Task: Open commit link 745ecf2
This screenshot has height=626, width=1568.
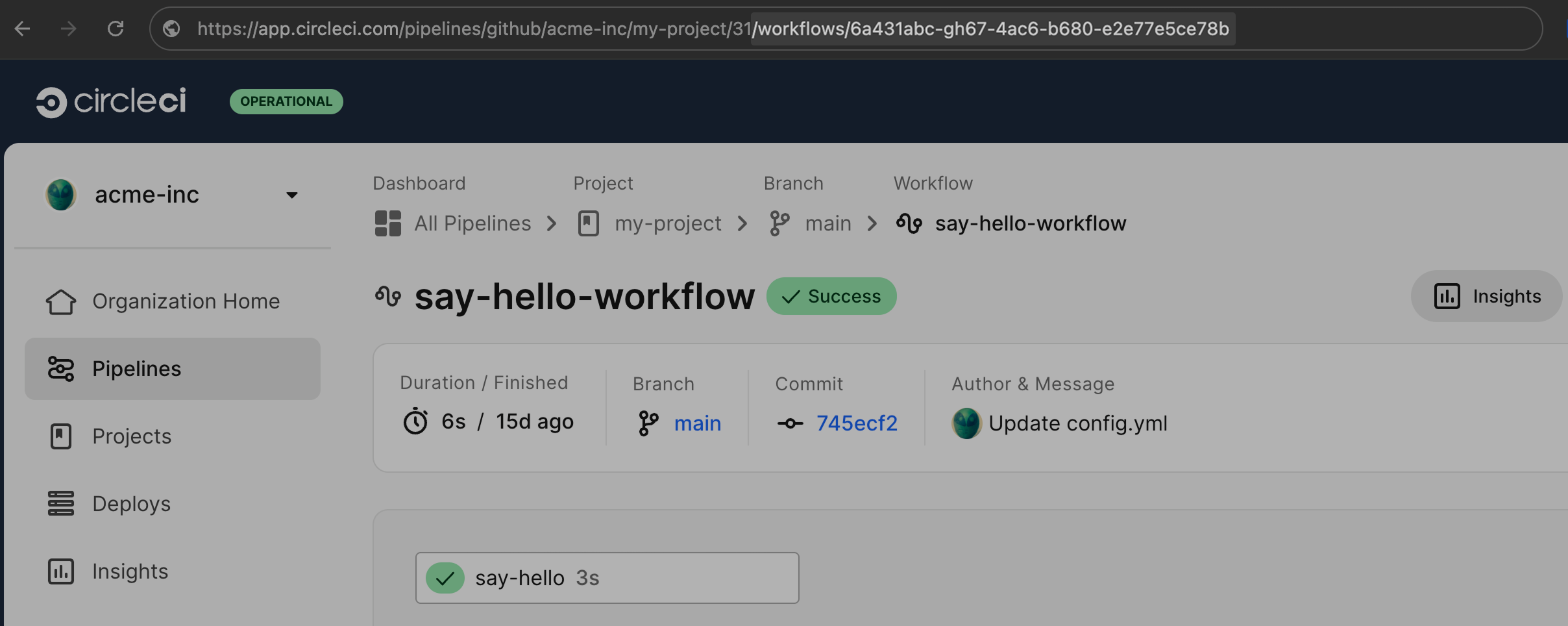Action: coord(857,423)
